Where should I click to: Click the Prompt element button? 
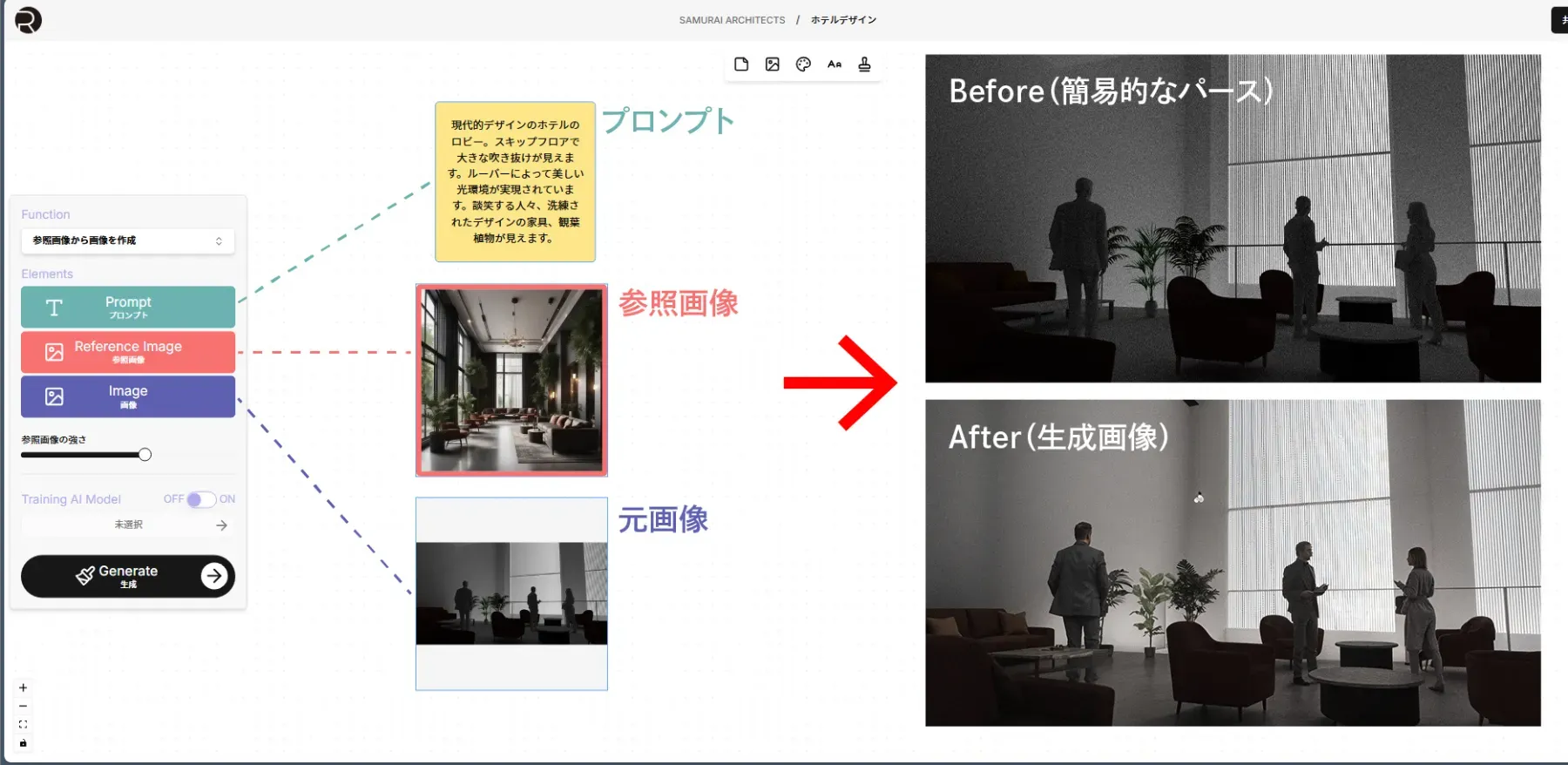click(x=128, y=307)
